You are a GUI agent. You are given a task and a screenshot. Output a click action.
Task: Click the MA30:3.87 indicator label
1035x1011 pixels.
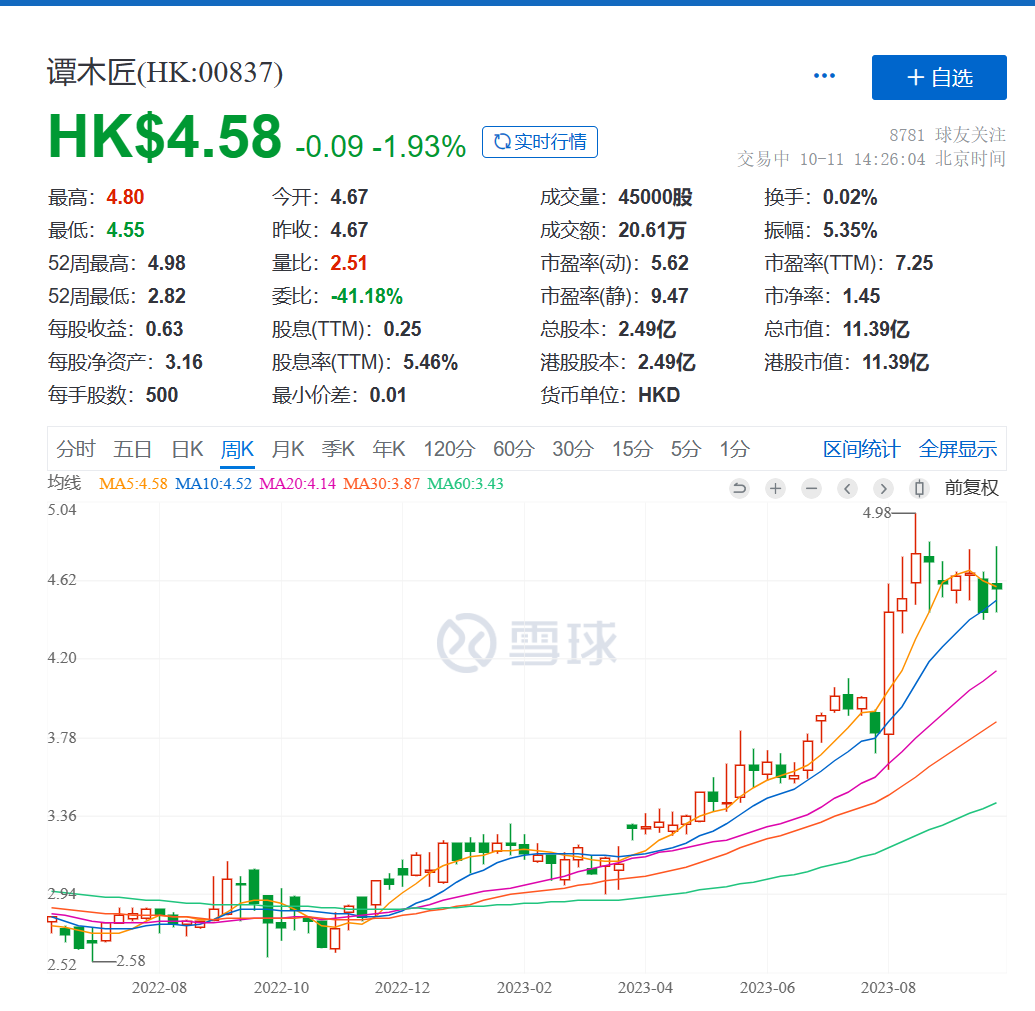(382, 484)
